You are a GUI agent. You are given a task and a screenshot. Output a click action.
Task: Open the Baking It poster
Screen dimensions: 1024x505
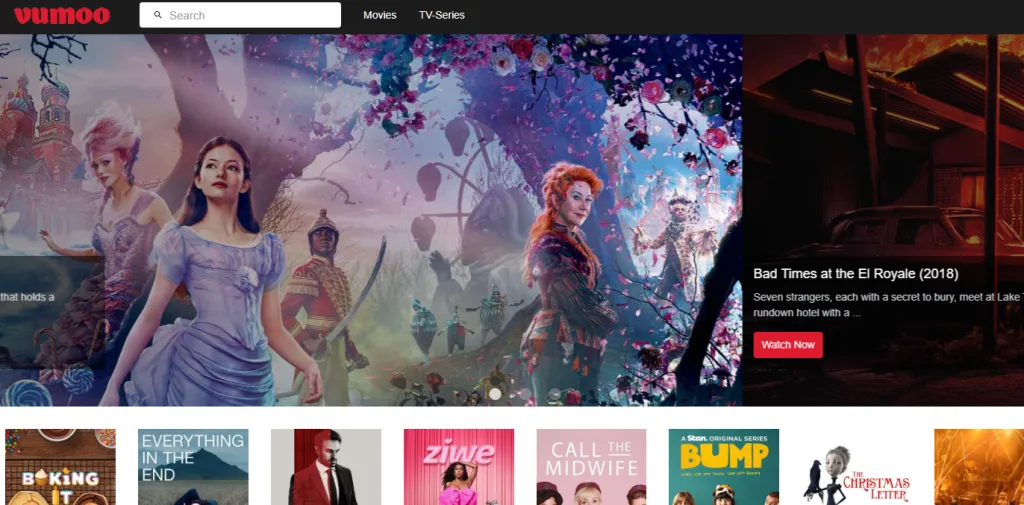(x=60, y=467)
